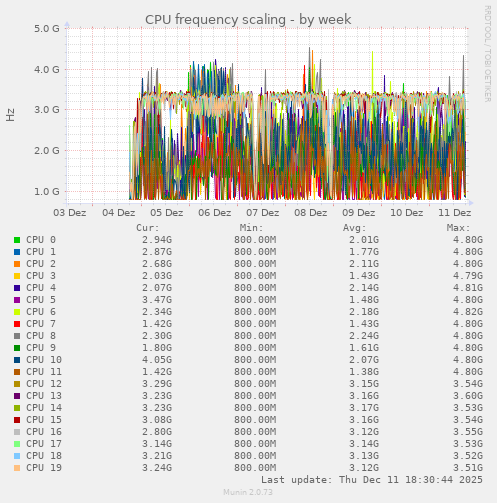Click the 'Last update' timestamp text
497x503 pixels.
372,480
